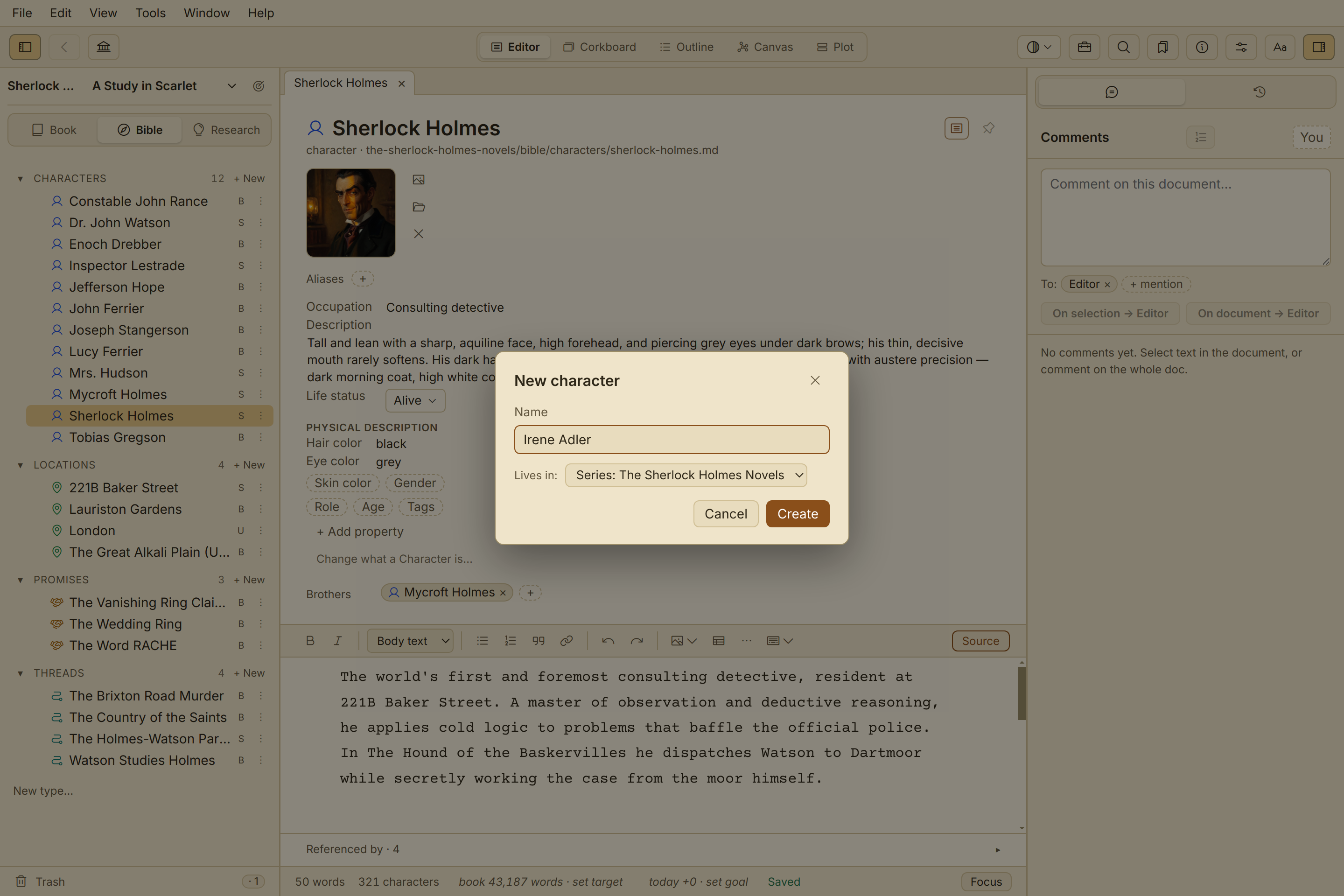Viewport: 1344px width, 896px height.
Task: Open the library building icon
Action: click(x=104, y=47)
